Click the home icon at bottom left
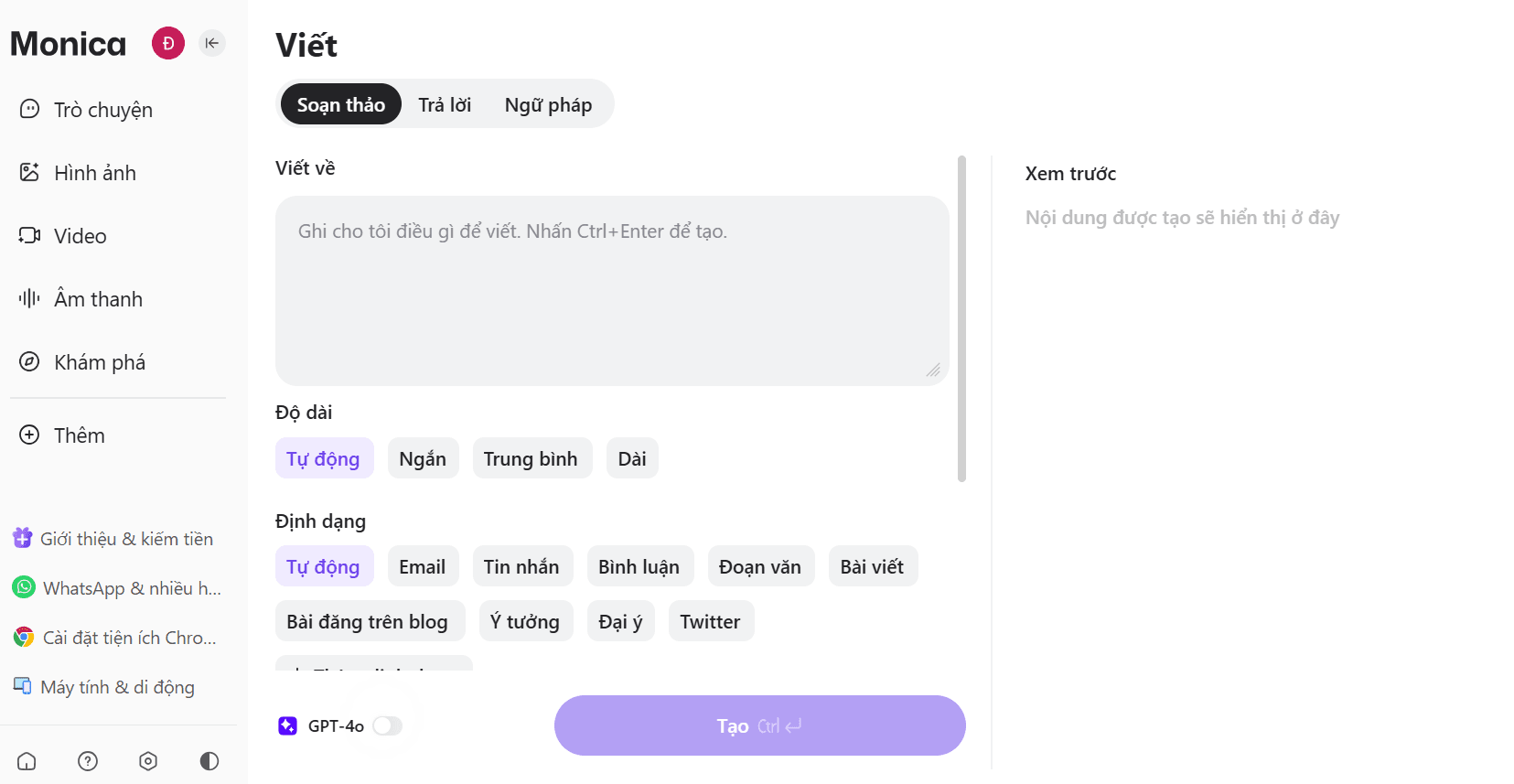1514x784 pixels. (26, 760)
